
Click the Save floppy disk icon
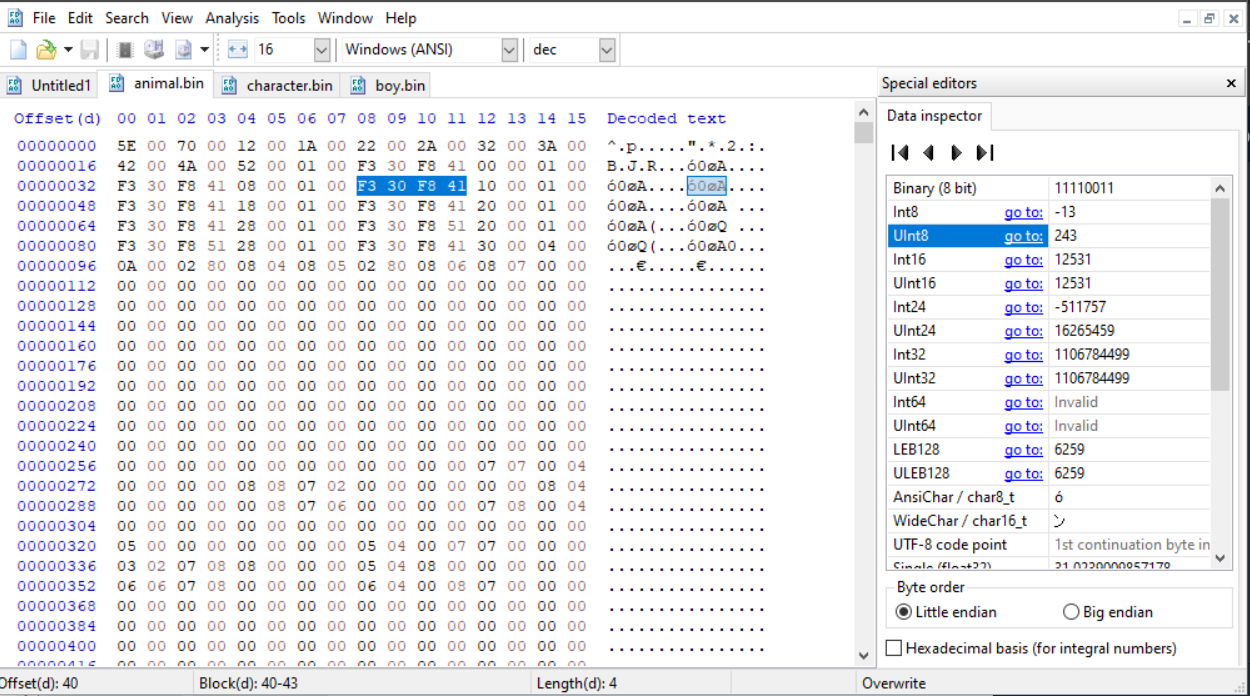coord(90,49)
